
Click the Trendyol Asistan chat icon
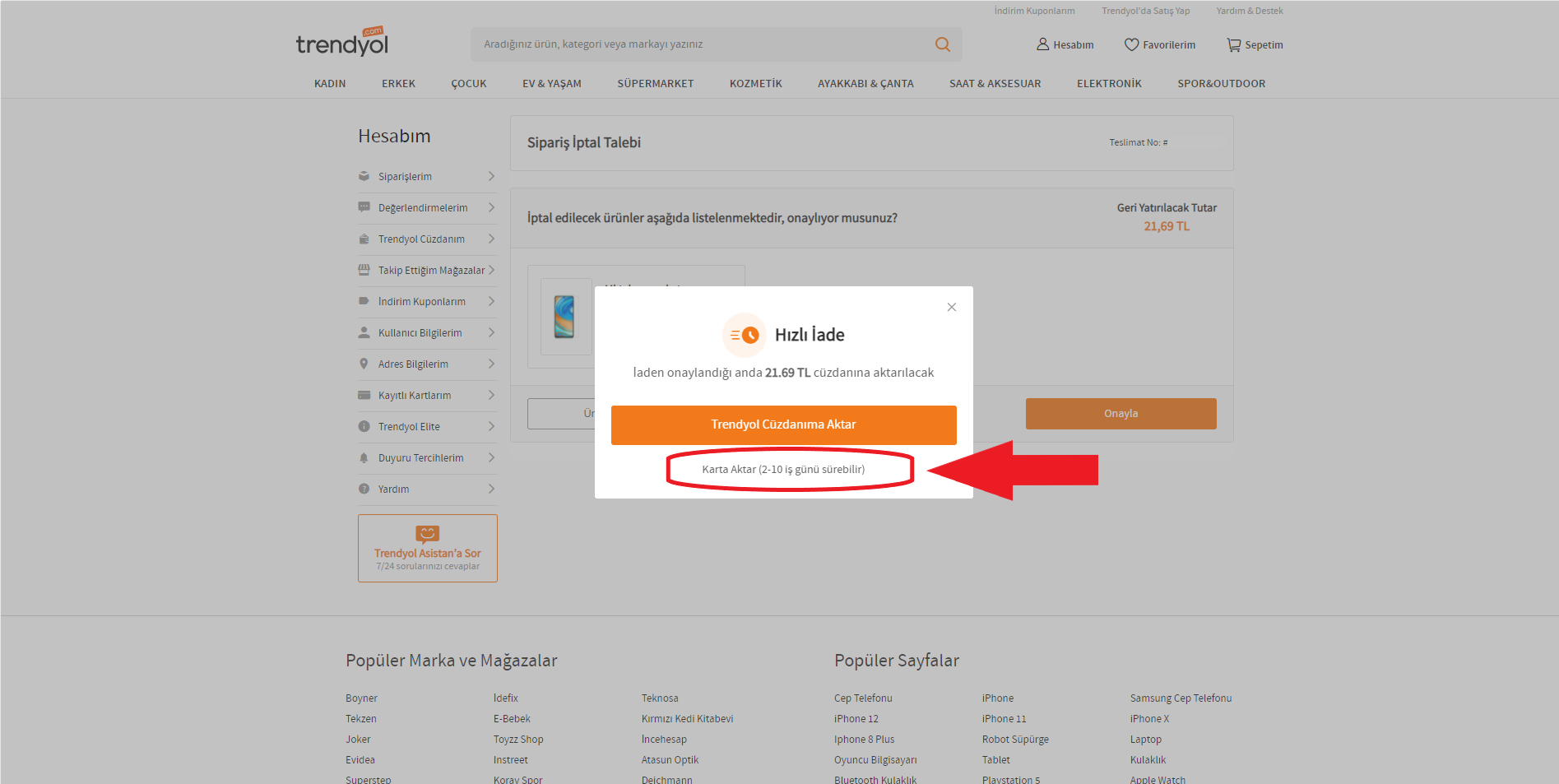tap(427, 534)
